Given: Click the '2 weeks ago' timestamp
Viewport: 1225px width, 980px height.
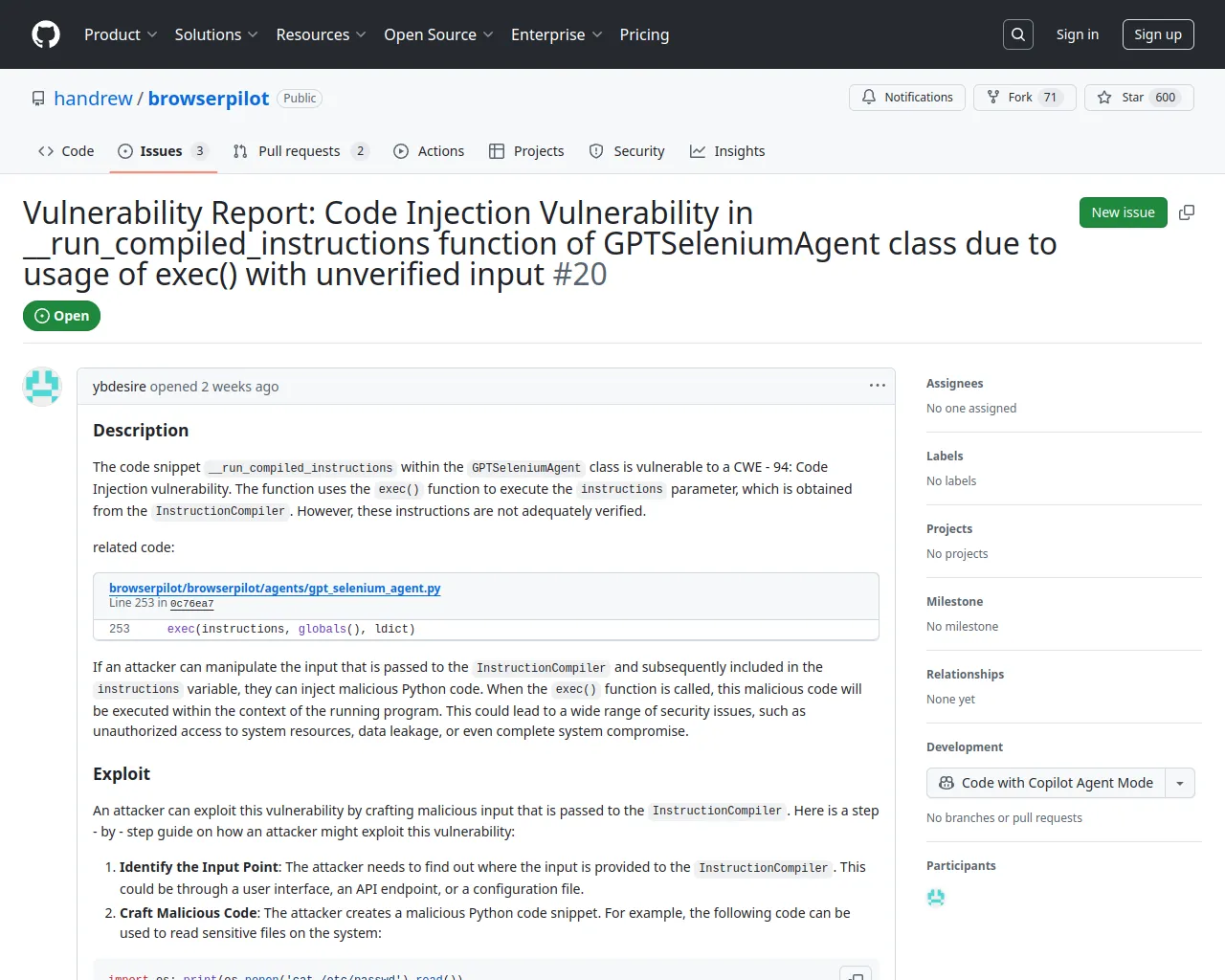Looking at the screenshot, I should pos(240,387).
